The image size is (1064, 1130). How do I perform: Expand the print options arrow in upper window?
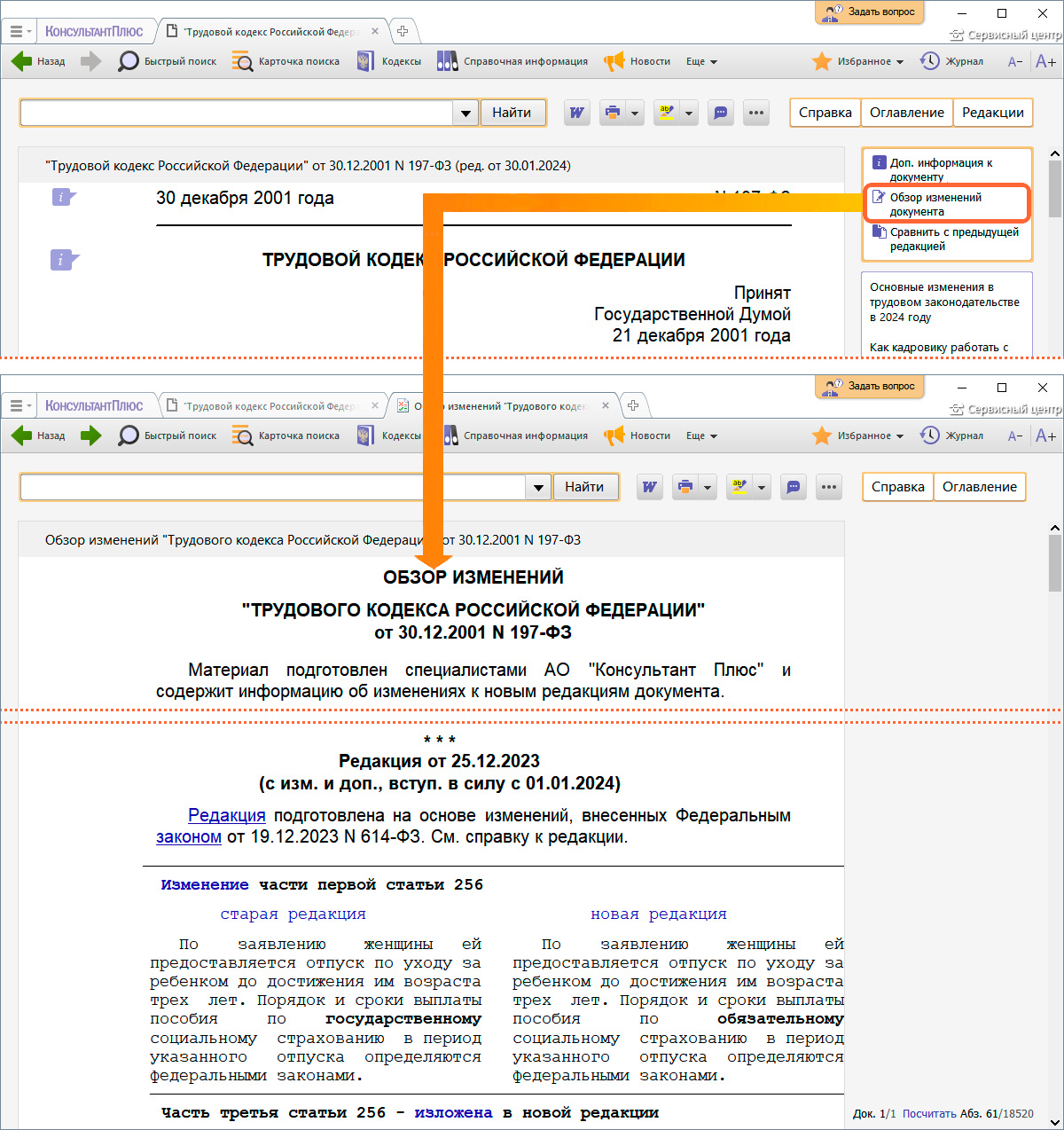tap(635, 113)
